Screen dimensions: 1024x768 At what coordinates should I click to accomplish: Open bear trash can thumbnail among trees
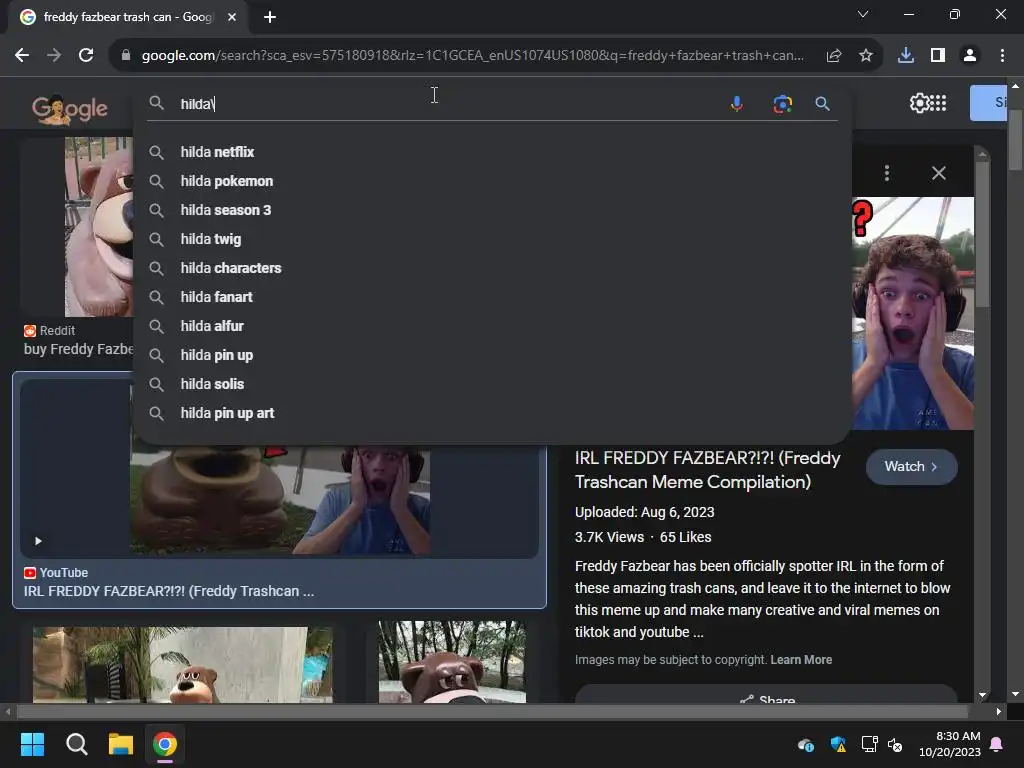452,662
